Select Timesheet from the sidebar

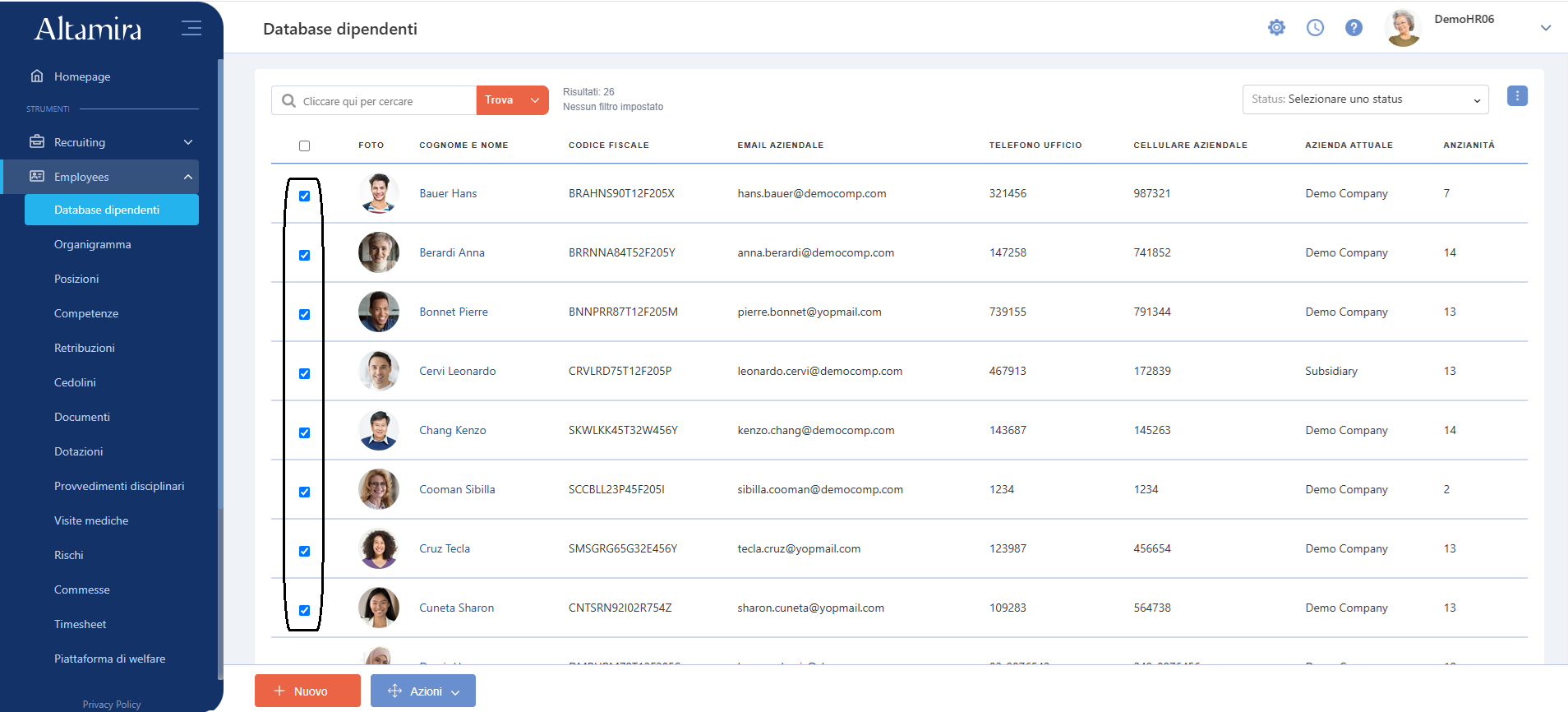point(80,624)
